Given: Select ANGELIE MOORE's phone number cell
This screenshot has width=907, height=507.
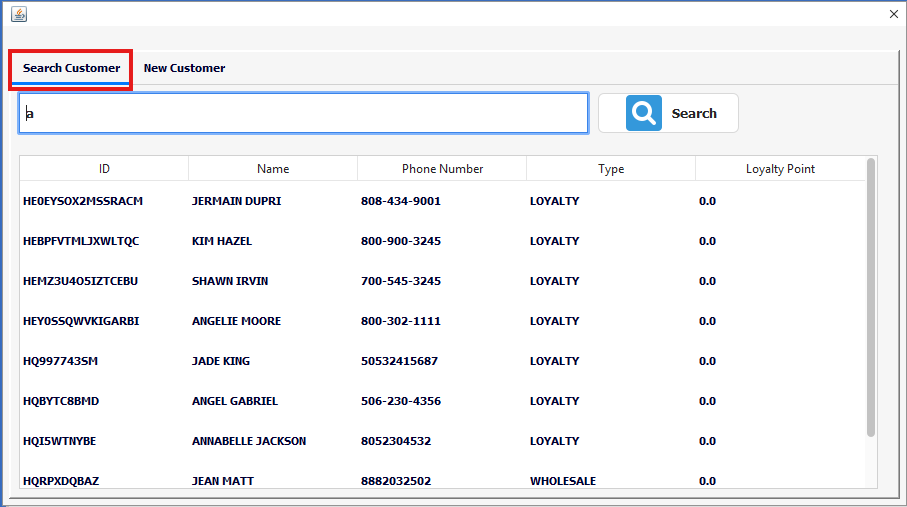Looking at the screenshot, I should pyautogui.click(x=401, y=321).
